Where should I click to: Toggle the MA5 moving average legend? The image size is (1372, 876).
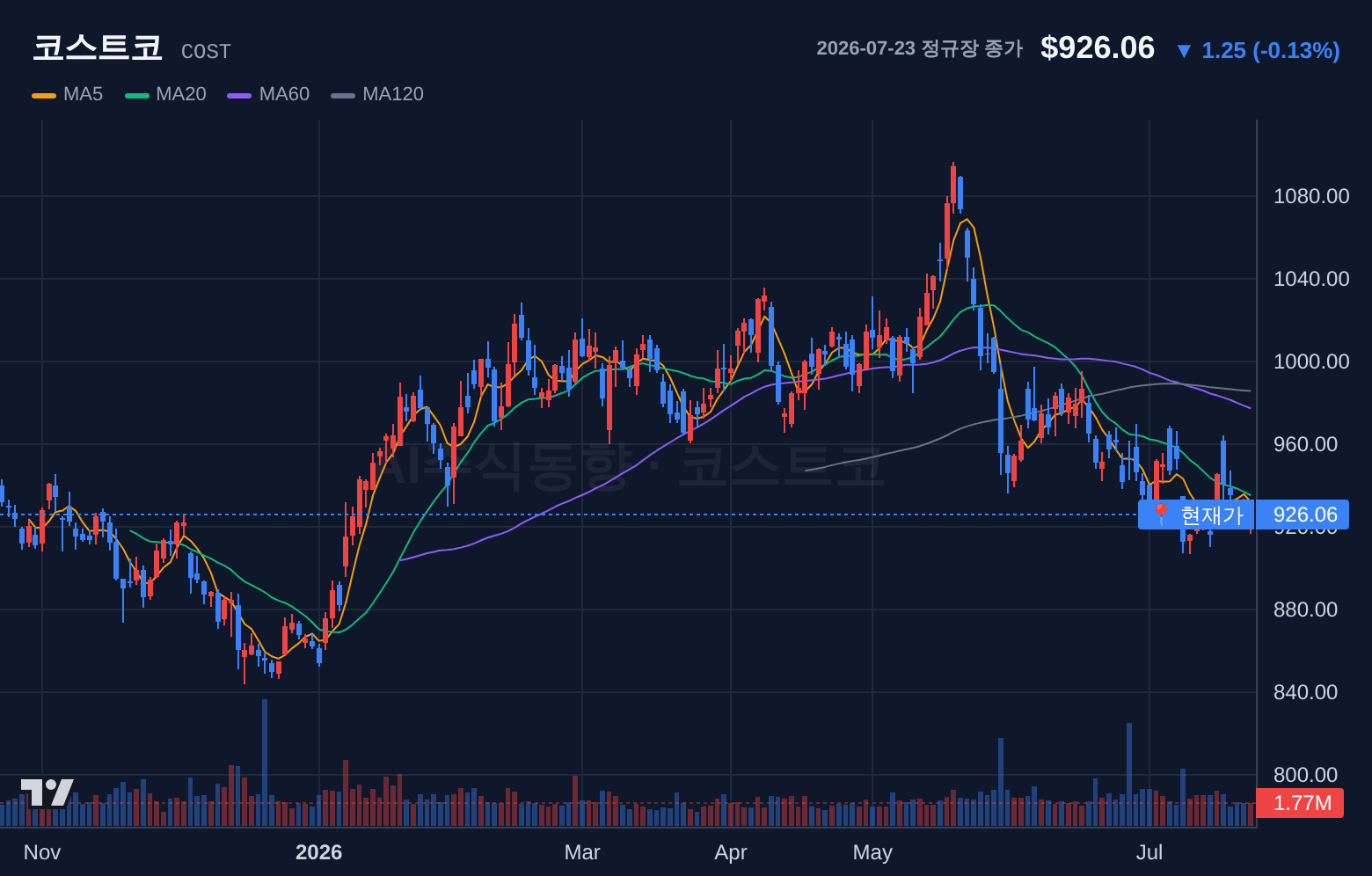(68, 94)
